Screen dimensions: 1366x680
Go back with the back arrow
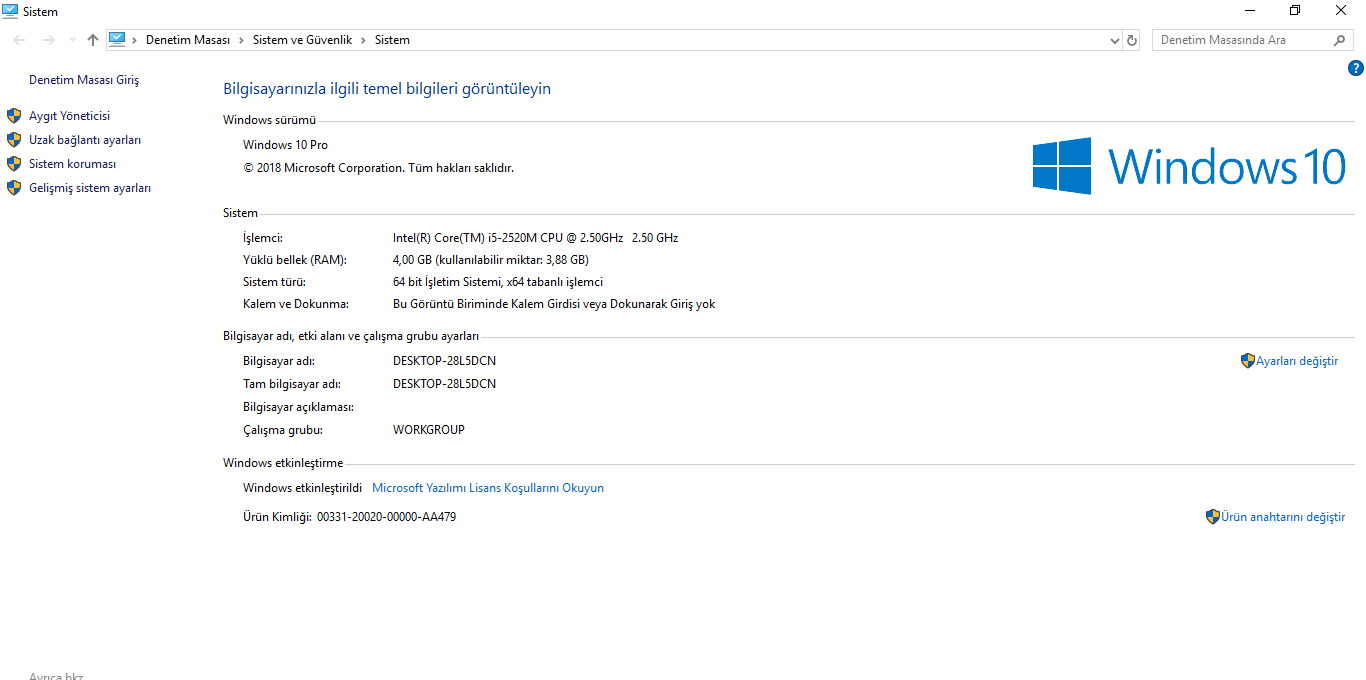point(20,40)
